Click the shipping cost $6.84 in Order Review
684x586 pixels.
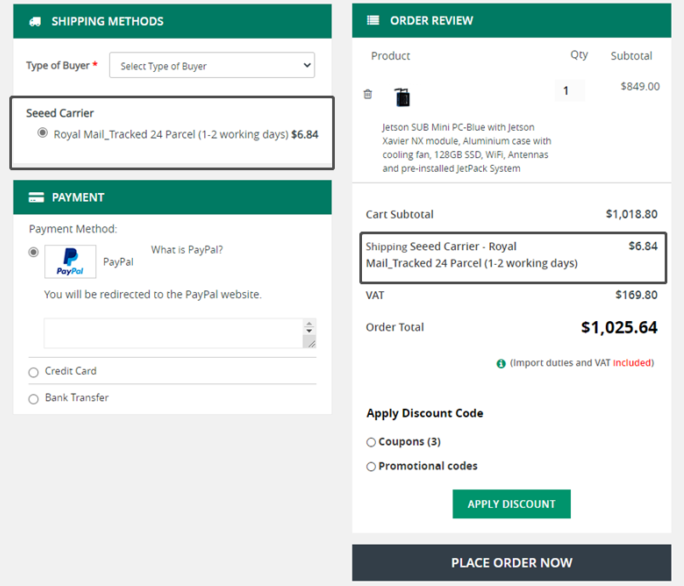(x=643, y=246)
